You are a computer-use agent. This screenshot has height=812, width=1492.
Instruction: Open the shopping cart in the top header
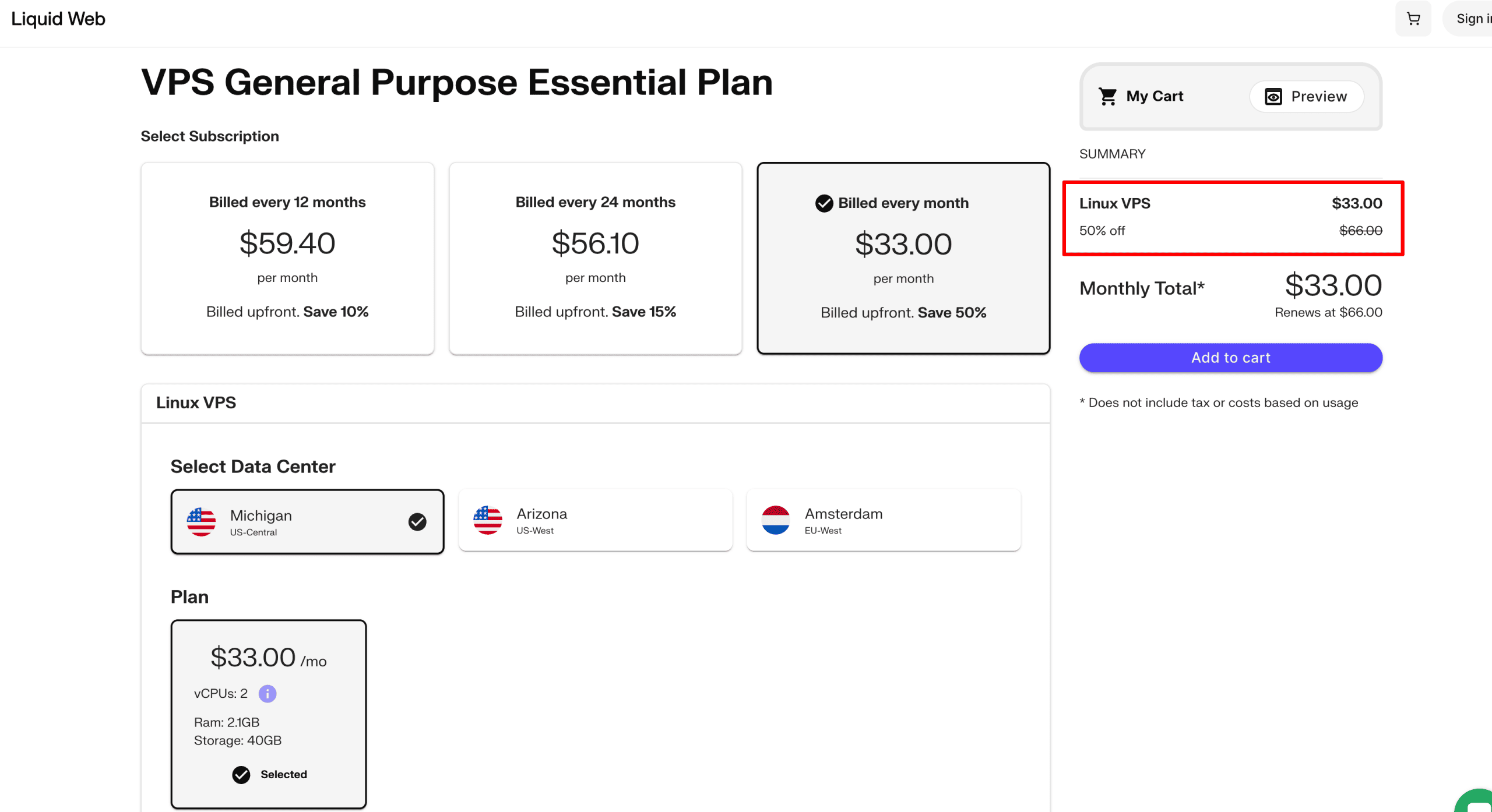[1413, 18]
